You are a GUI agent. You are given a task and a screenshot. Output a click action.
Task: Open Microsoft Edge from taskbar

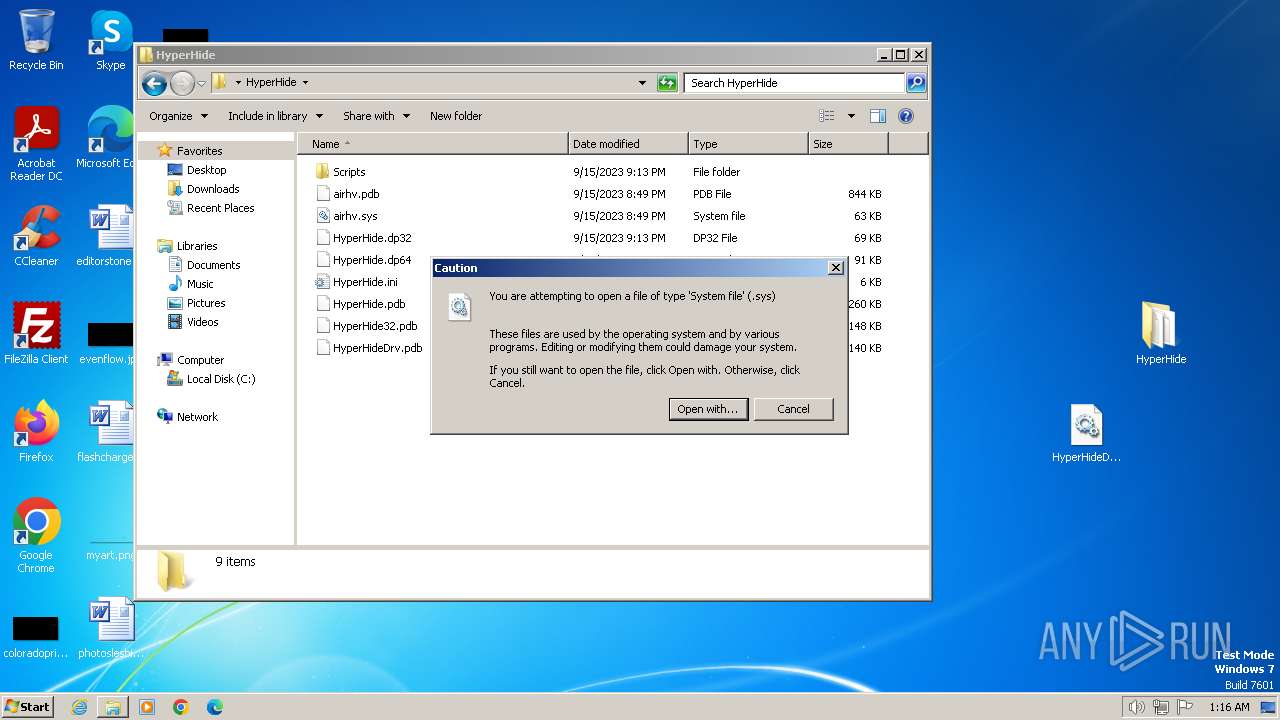pos(215,707)
